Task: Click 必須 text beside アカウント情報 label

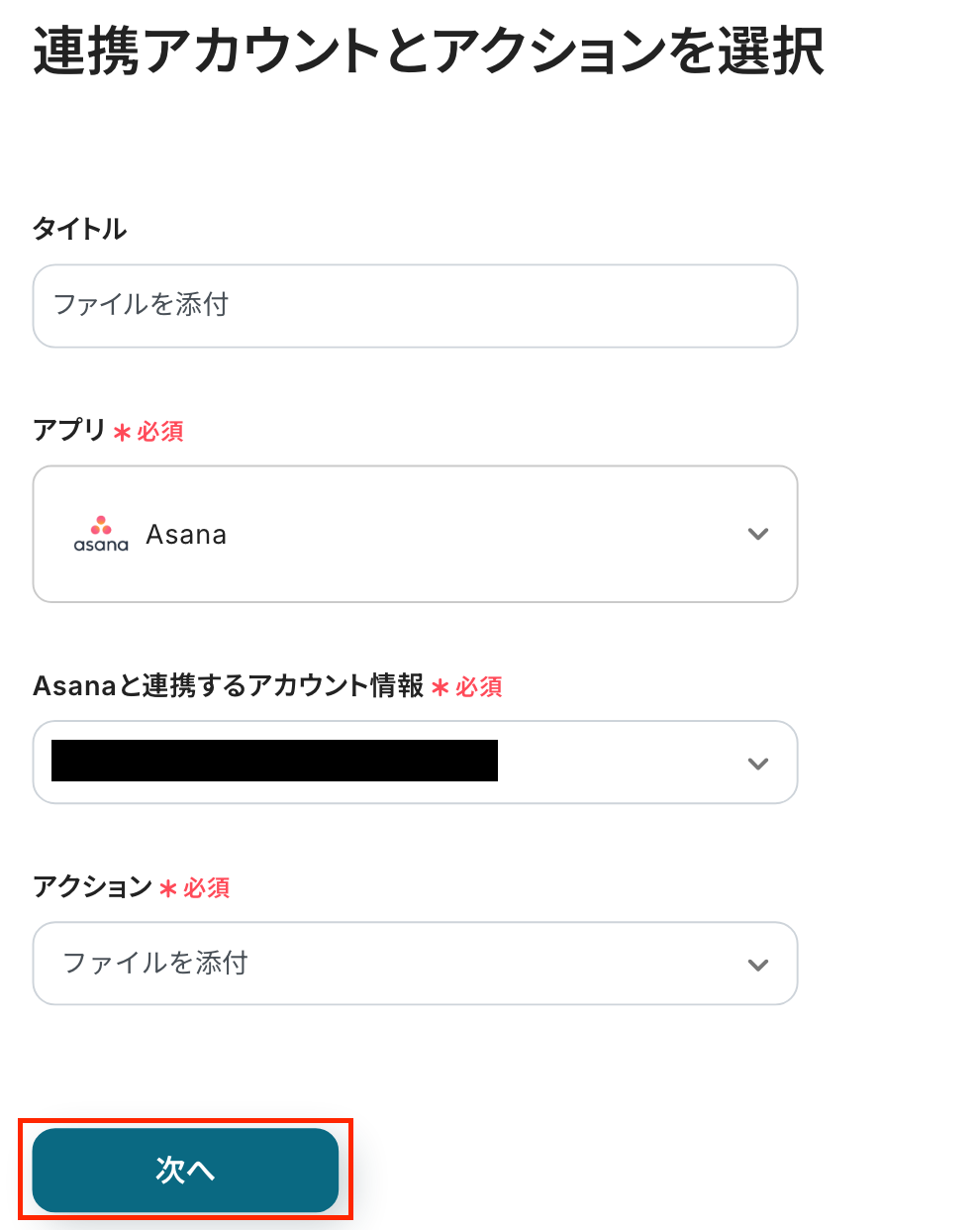Action: pos(479,687)
